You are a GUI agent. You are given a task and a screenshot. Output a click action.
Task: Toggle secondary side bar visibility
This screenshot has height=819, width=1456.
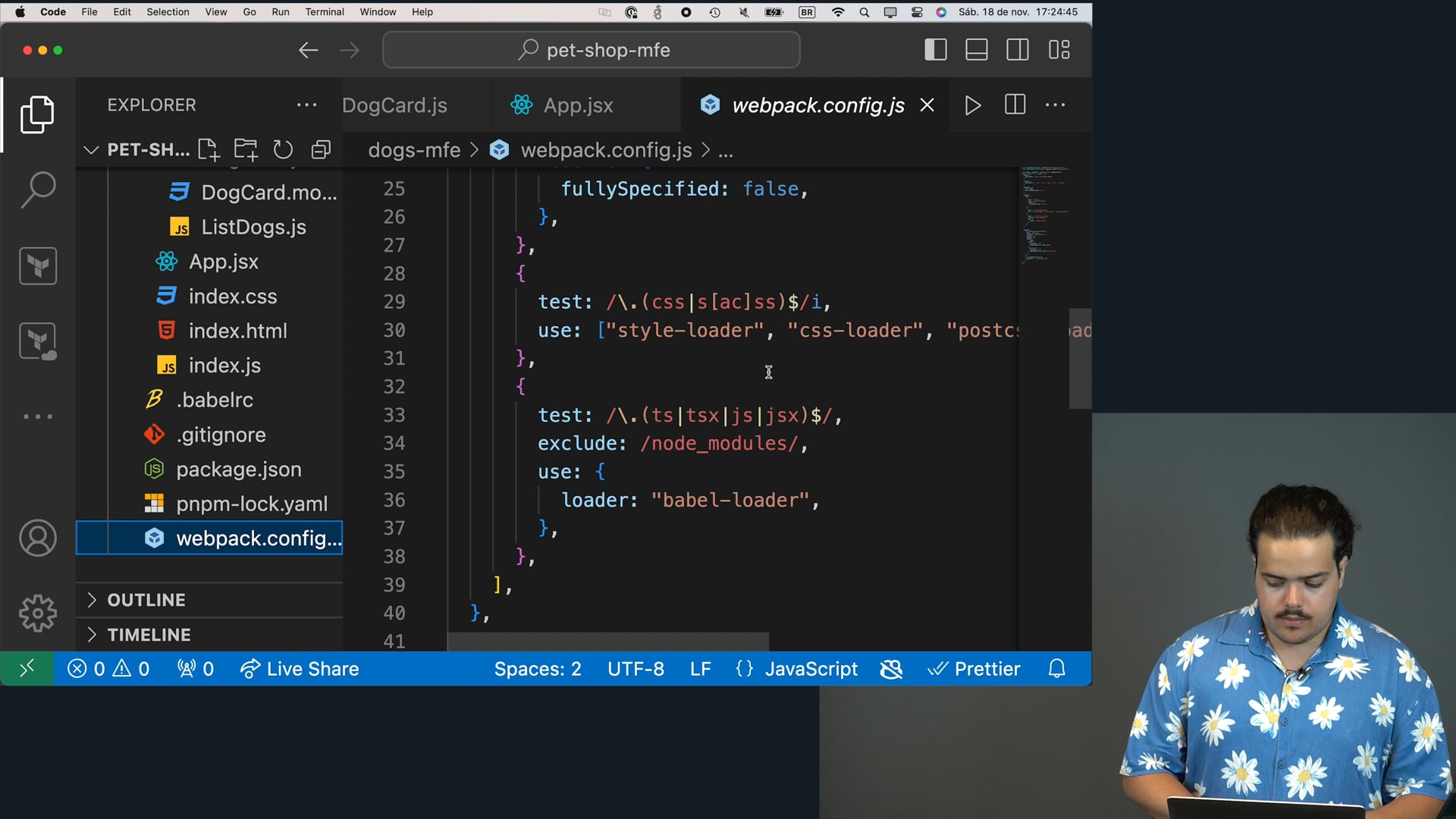(x=1018, y=50)
